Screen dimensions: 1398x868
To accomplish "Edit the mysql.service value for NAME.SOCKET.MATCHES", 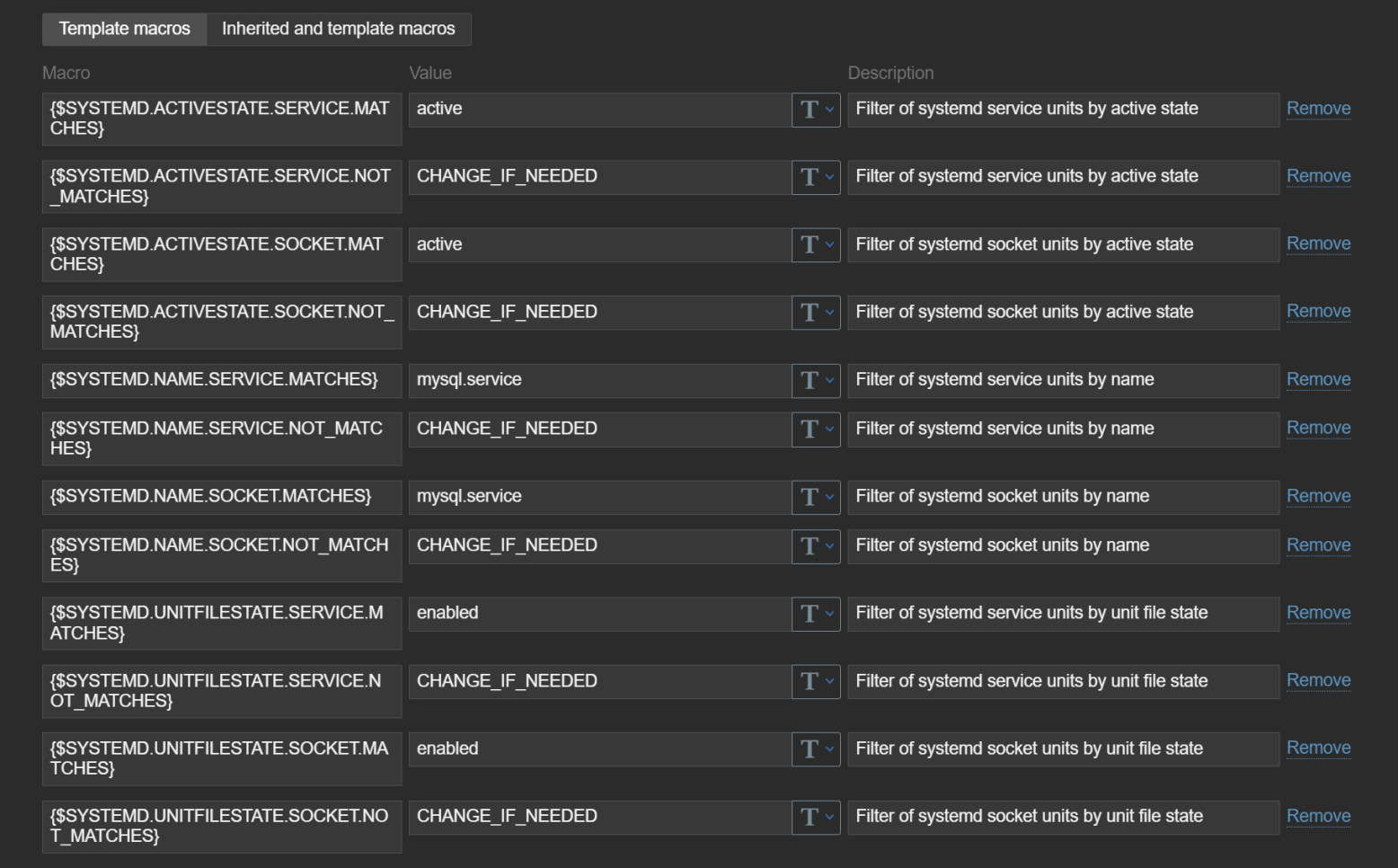I will pyautogui.click(x=599, y=497).
